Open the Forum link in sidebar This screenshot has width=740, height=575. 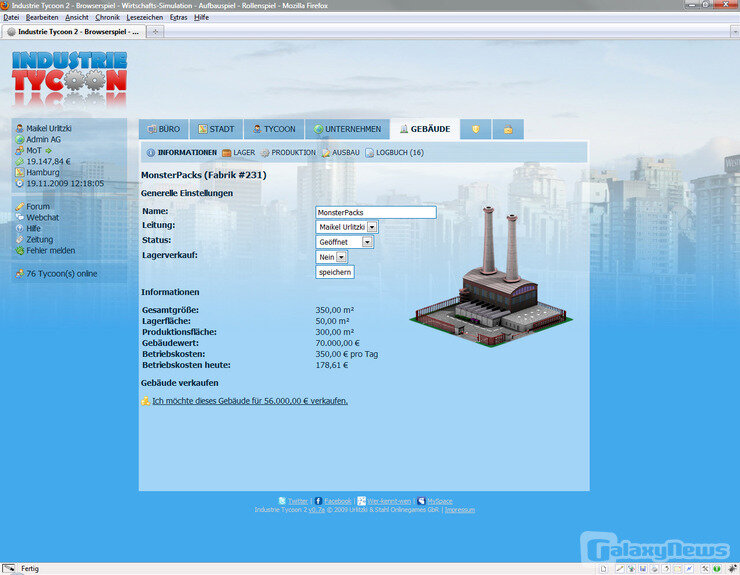[x=38, y=207]
